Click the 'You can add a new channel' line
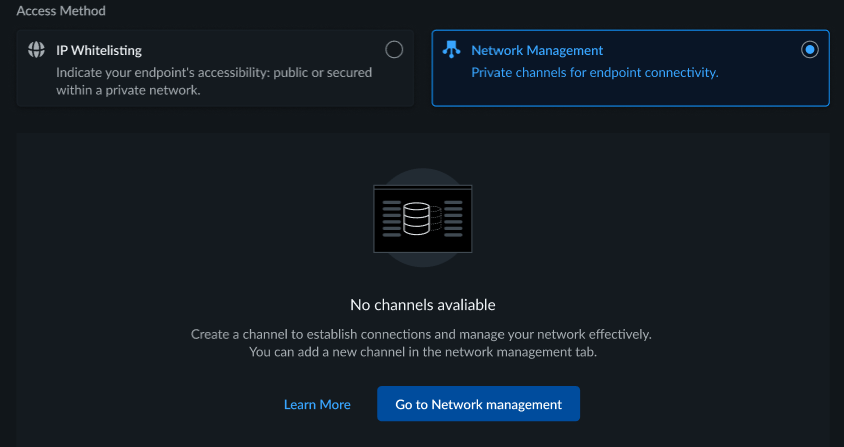The width and height of the screenshot is (844, 447). click(x=422, y=352)
